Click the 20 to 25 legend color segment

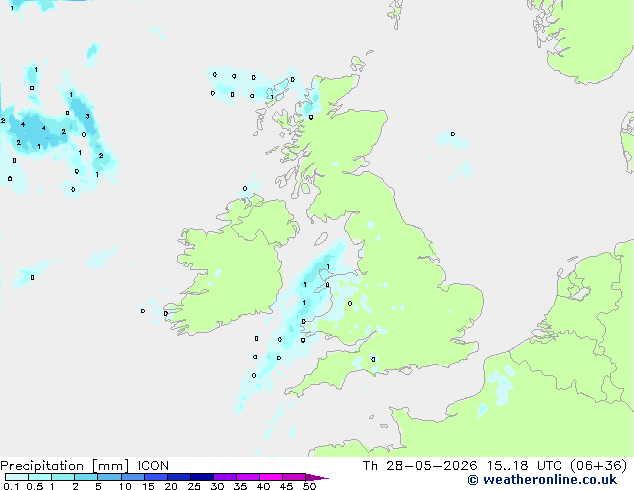pyautogui.click(x=179, y=477)
